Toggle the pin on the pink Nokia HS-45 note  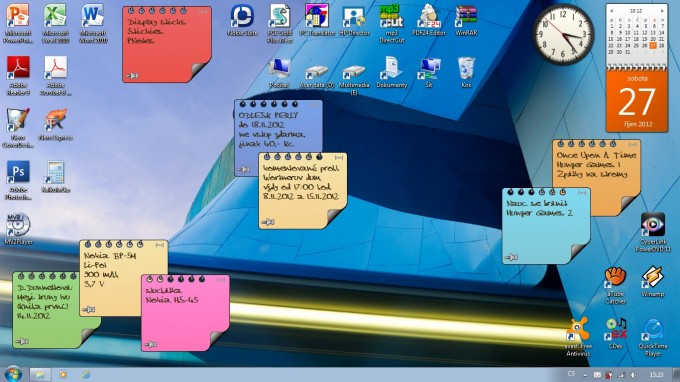click(x=150, y=344)
